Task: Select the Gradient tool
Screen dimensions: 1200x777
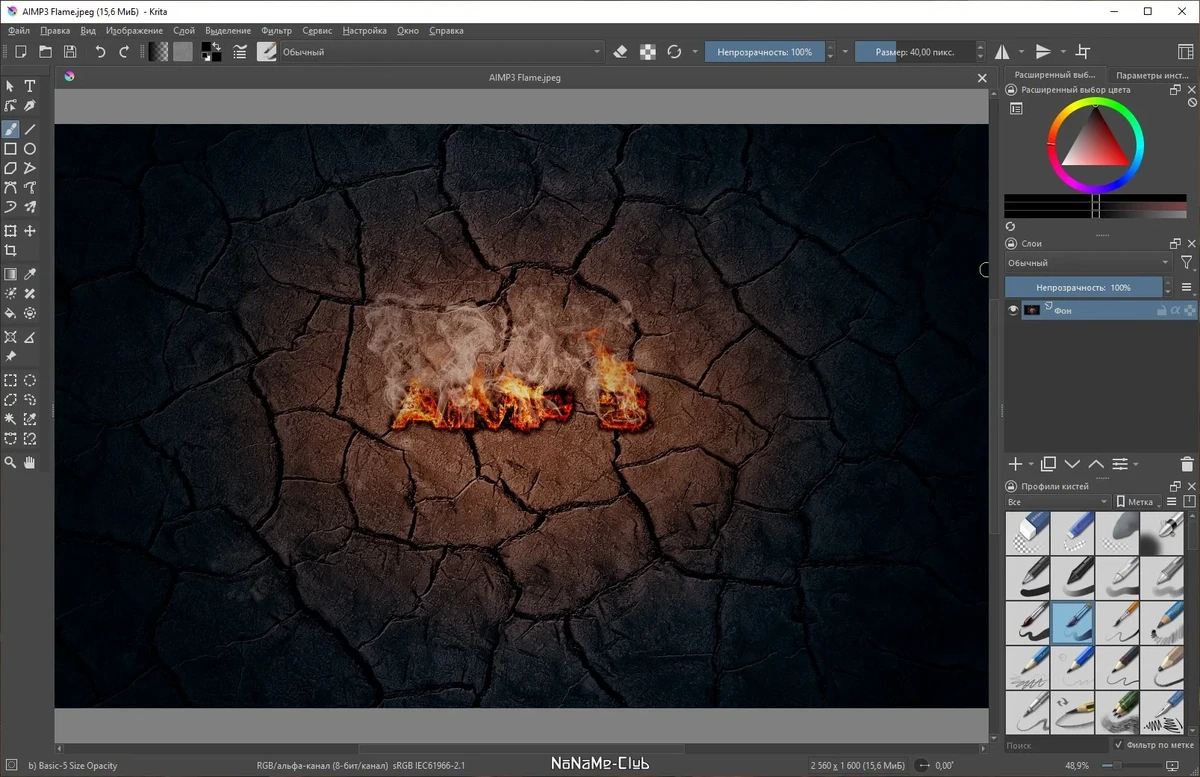Action: (x=10, y=274)
